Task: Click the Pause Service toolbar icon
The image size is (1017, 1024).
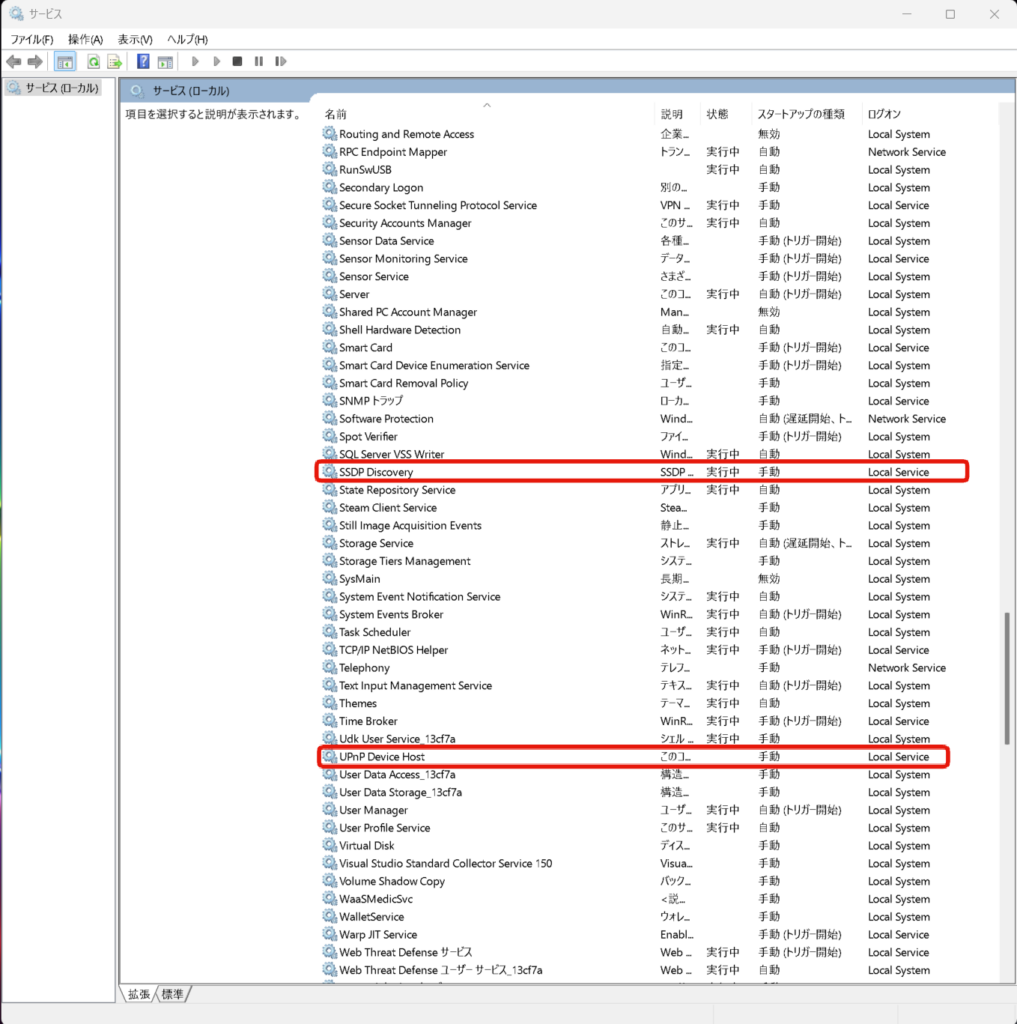Action: point(259,62)
